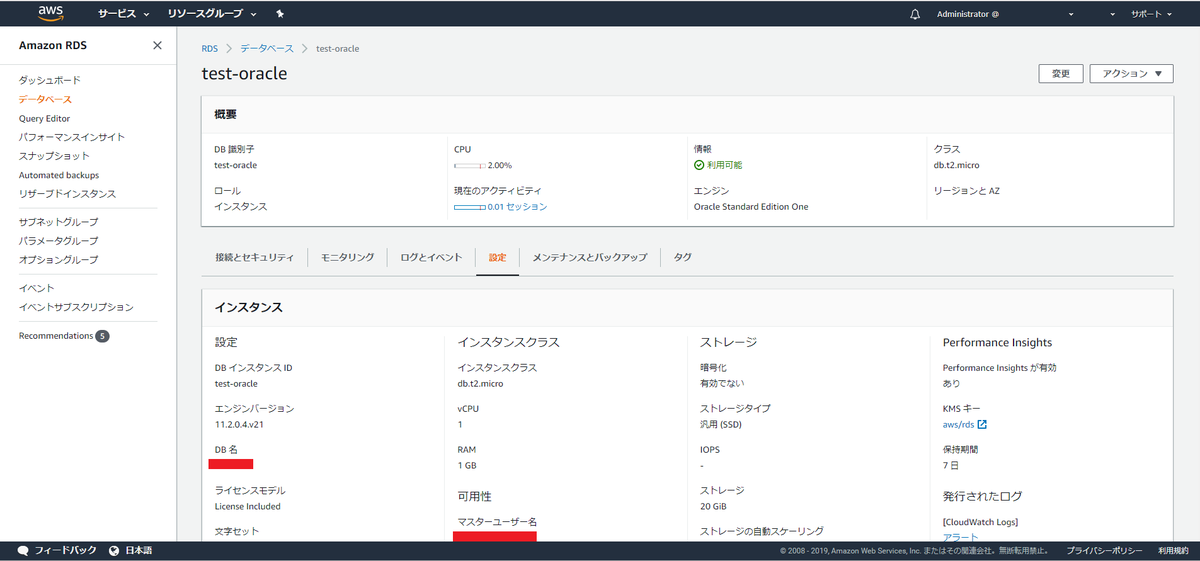Click the 0.01 セッション link

(x=517, y=207)
